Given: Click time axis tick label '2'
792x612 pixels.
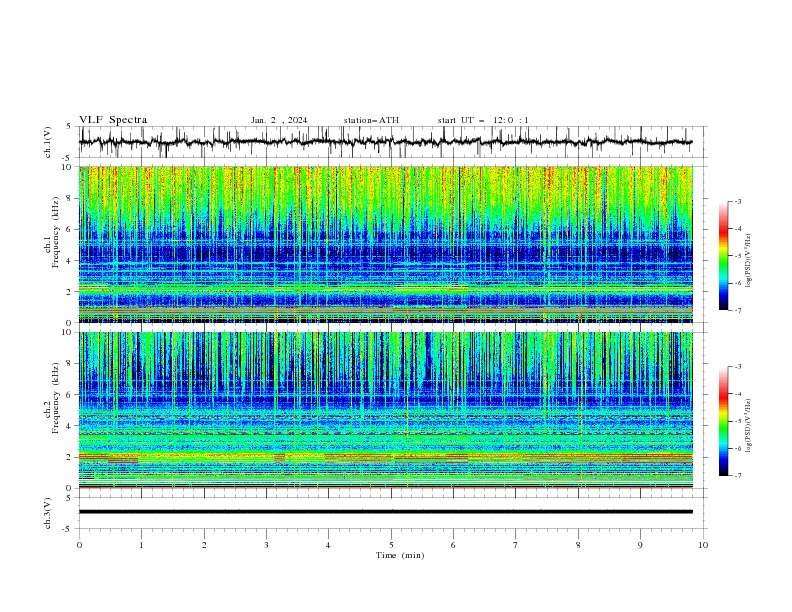Looking at the screenshot, I should click(x=204, y=545).
